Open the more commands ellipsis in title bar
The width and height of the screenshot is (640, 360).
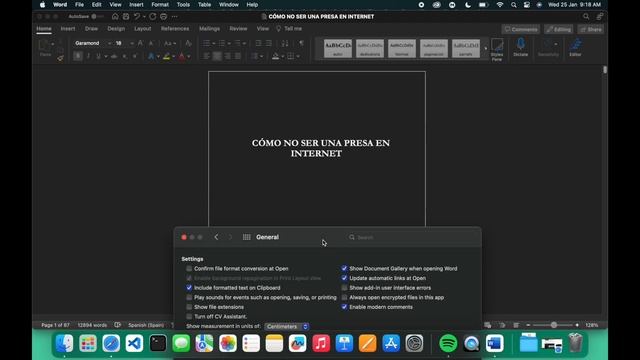pos(175,17)
